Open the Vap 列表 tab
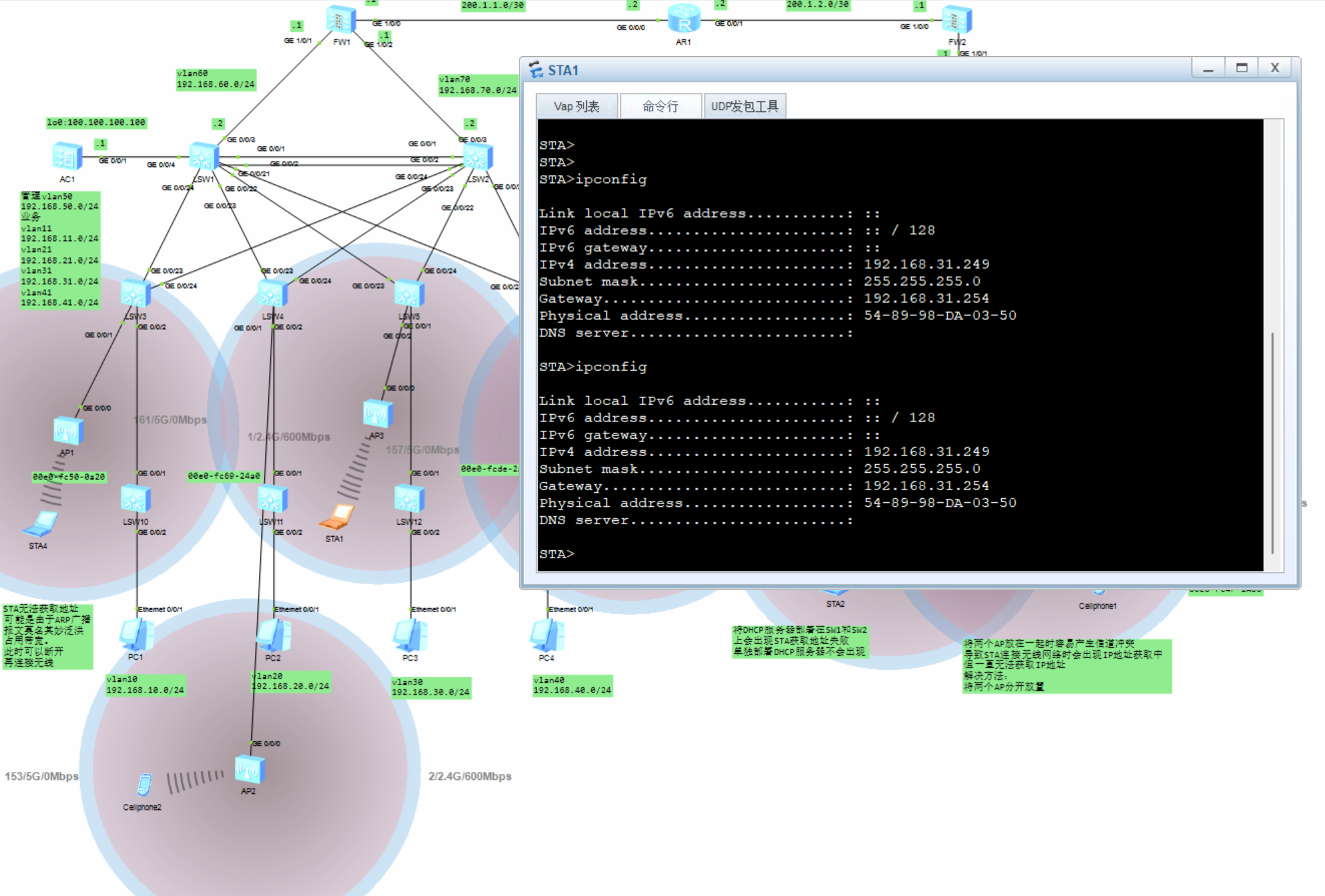The image size is (1325, 896). [576, 106]
